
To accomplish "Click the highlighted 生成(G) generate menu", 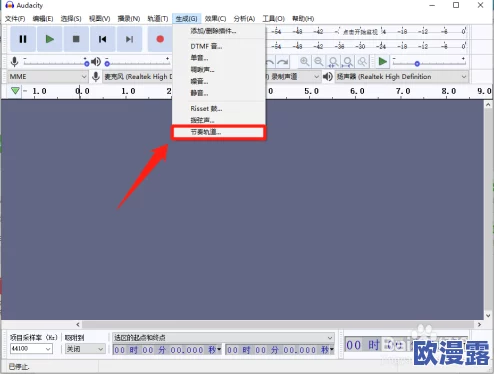I will pos(186,19).
